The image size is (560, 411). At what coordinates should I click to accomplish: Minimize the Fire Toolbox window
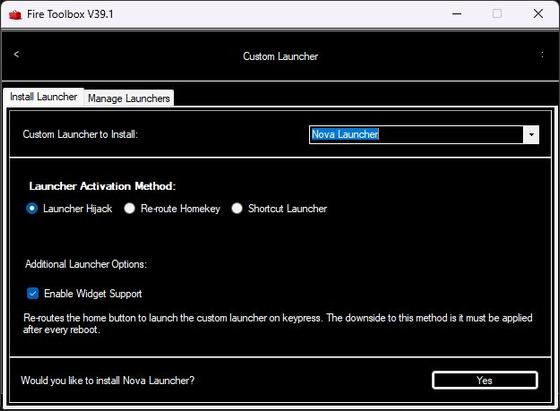[x=456, y=14]
